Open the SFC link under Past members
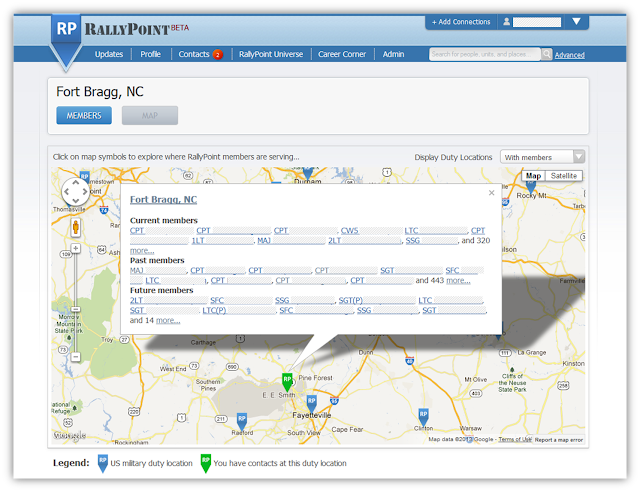 (x=452, y=270)
